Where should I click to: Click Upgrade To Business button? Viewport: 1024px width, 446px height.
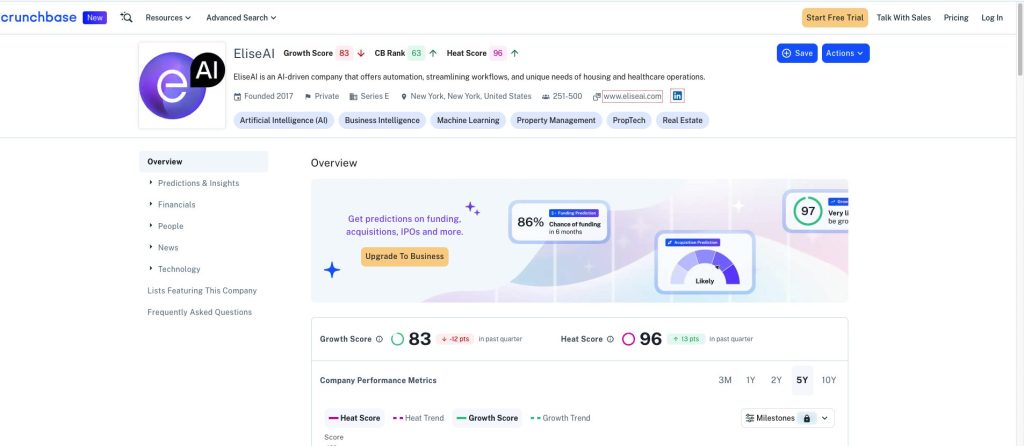point(404,257)
